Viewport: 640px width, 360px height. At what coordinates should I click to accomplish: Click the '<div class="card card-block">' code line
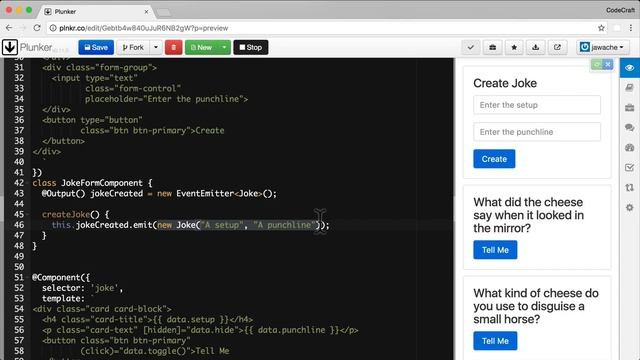tap(102, 309)
